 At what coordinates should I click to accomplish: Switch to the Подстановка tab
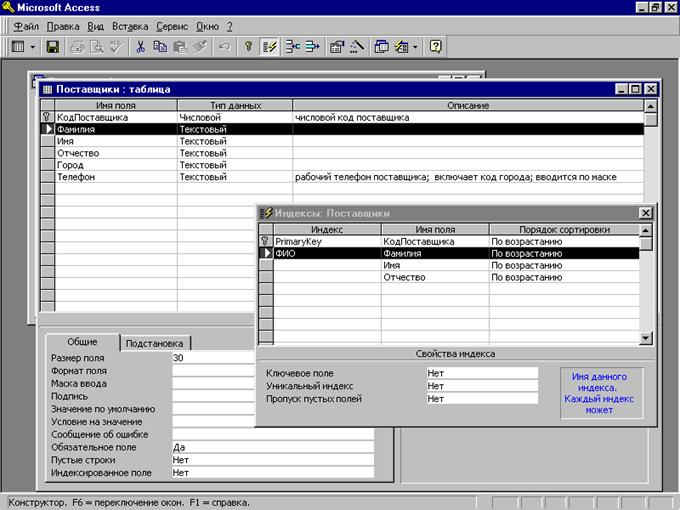[154, 343]
